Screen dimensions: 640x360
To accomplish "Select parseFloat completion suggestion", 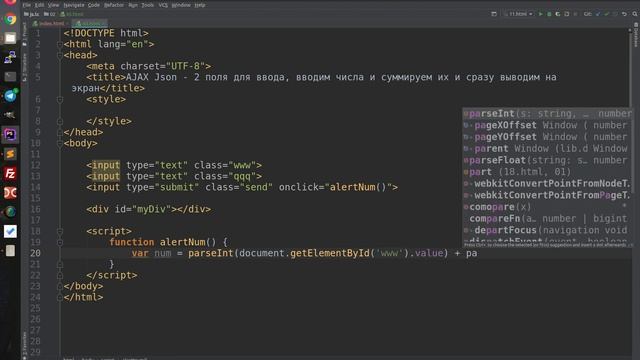I will 547,160.
